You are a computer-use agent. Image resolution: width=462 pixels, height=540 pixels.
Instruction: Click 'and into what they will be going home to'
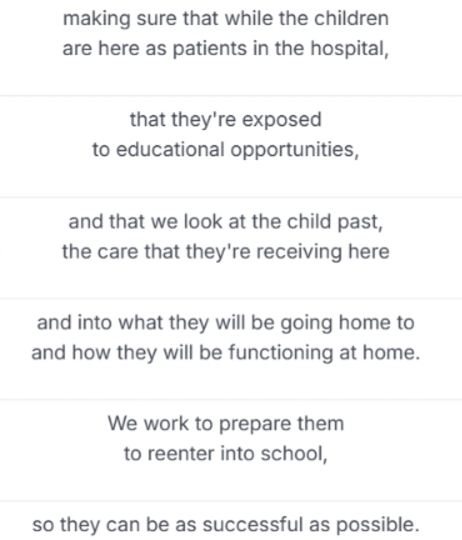point(226,323)
